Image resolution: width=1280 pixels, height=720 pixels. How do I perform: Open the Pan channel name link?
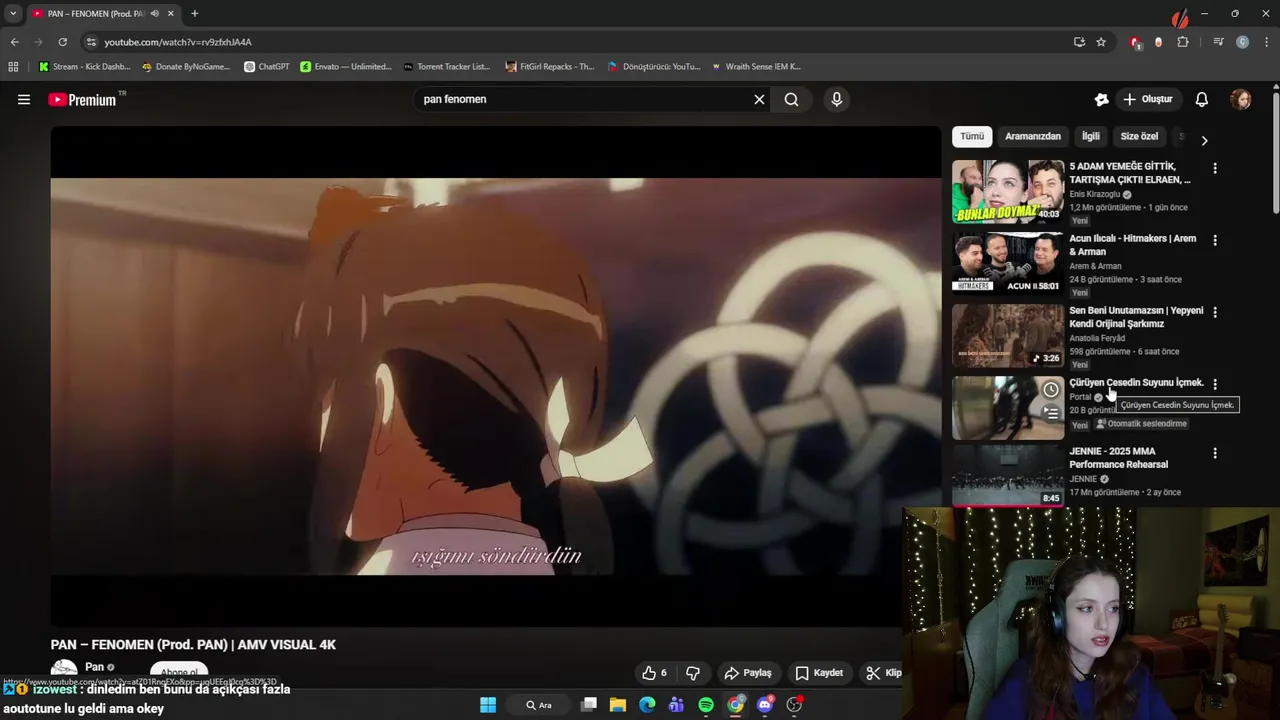(95, 667)
